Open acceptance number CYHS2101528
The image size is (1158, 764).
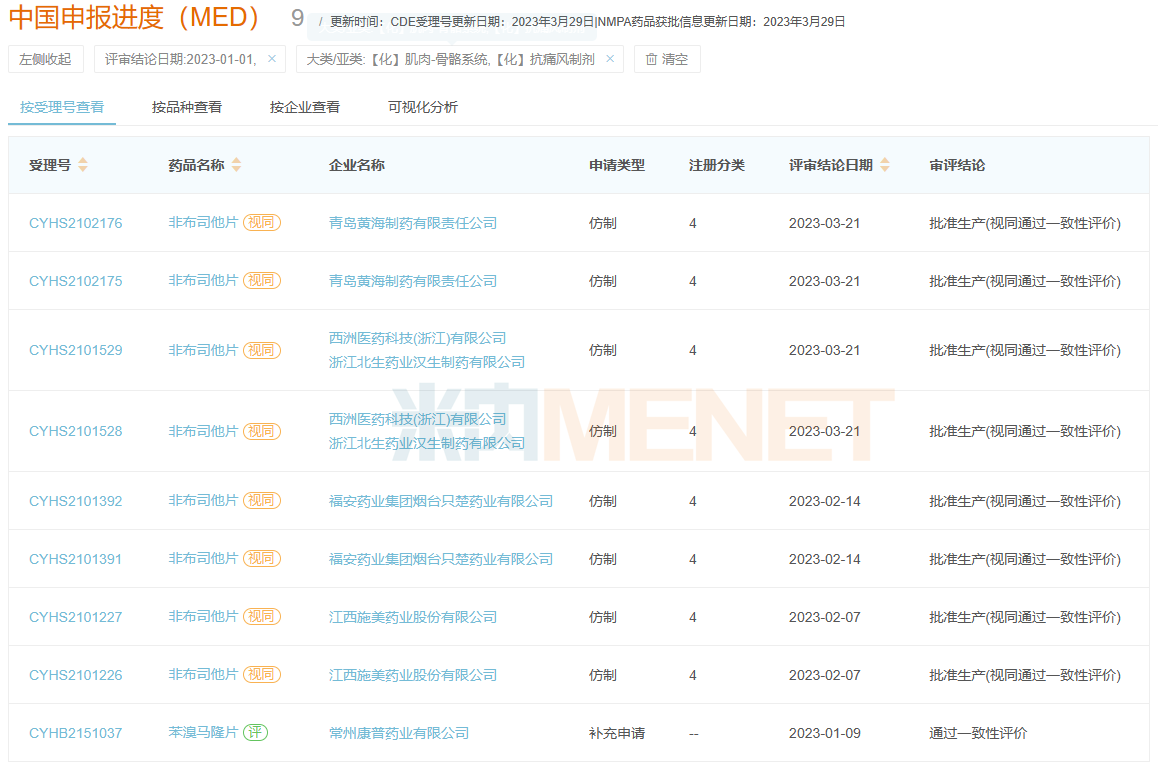pos(75,431)
